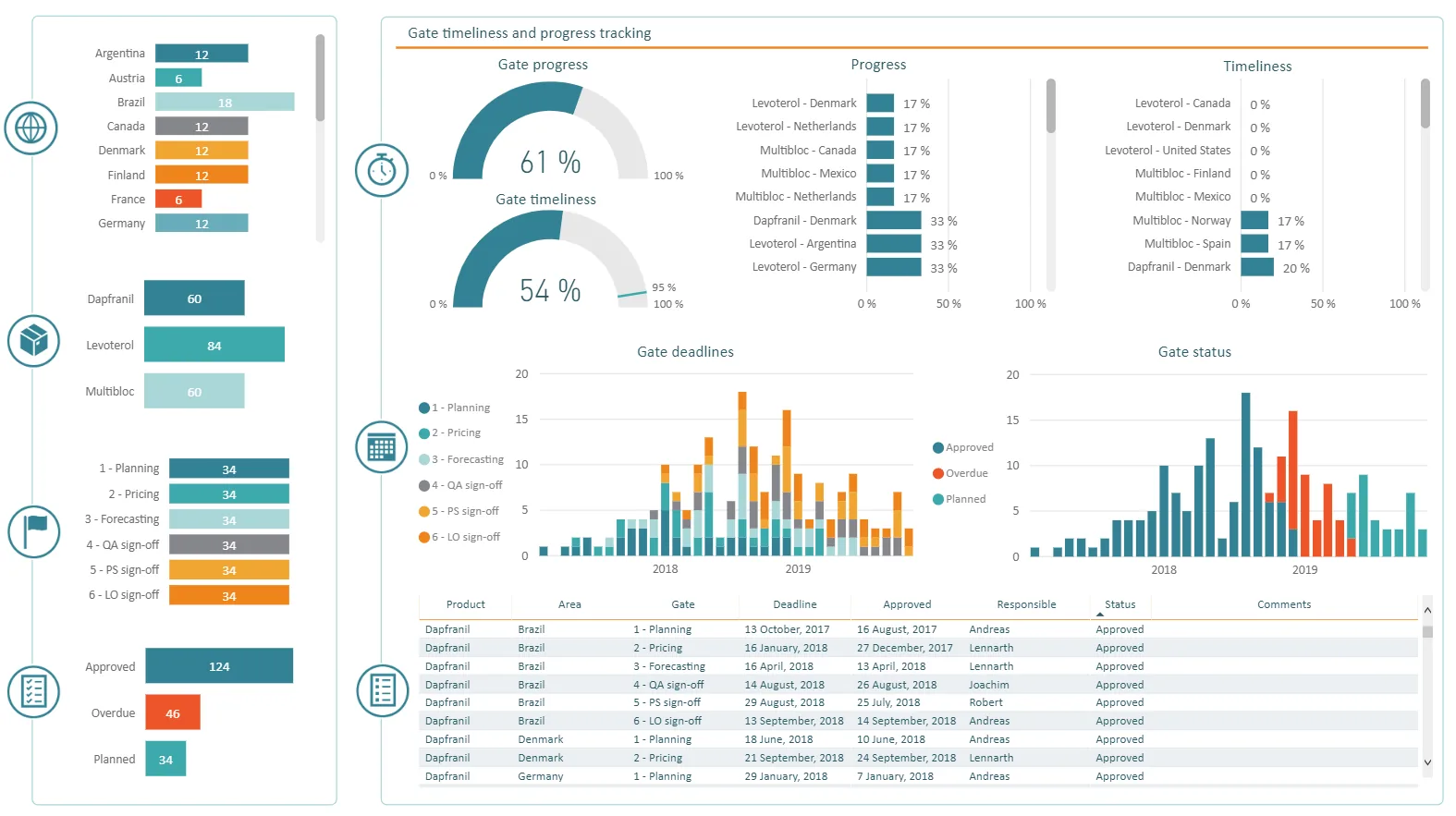Click the Gate progress 61 % gauge

point(550,130)
